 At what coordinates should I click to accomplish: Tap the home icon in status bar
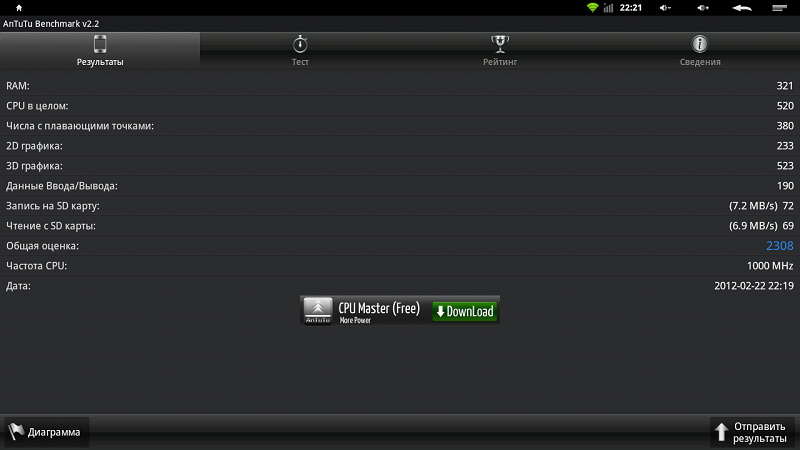tap(19, 8)
